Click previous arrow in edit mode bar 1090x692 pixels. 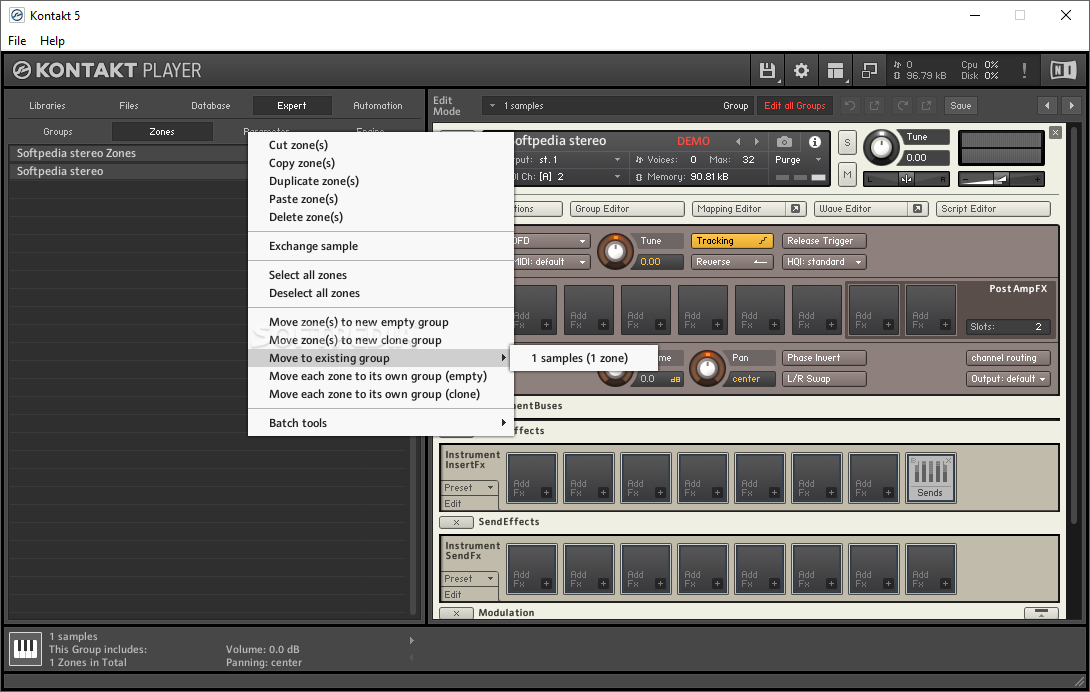coord(1048,106)
